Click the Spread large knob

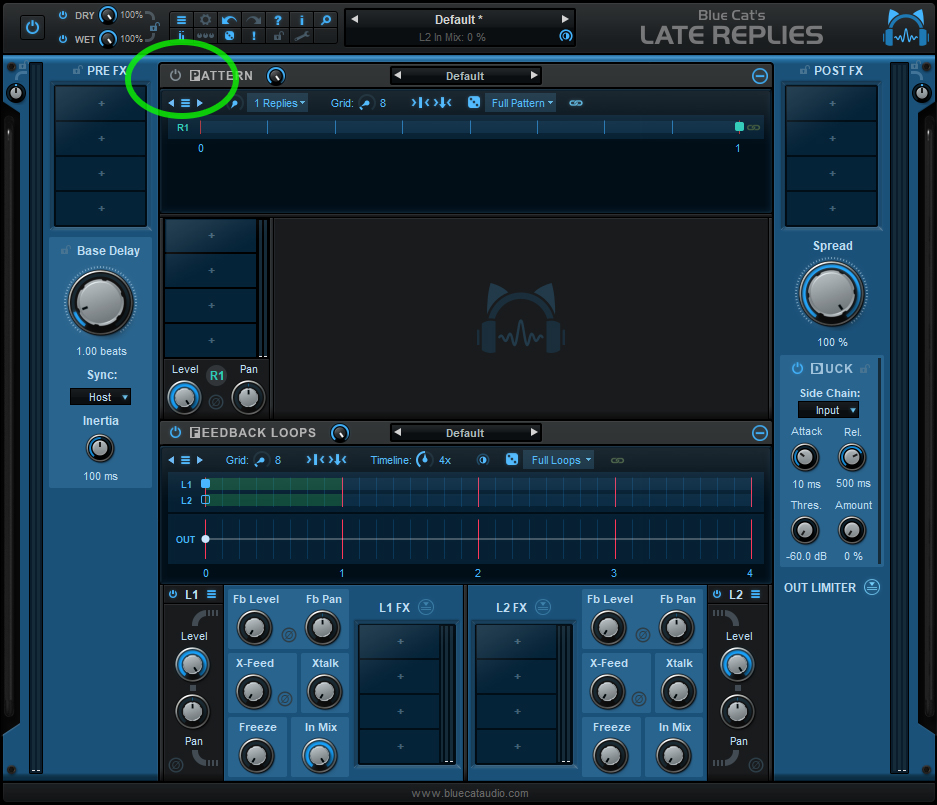click(831, 293)
